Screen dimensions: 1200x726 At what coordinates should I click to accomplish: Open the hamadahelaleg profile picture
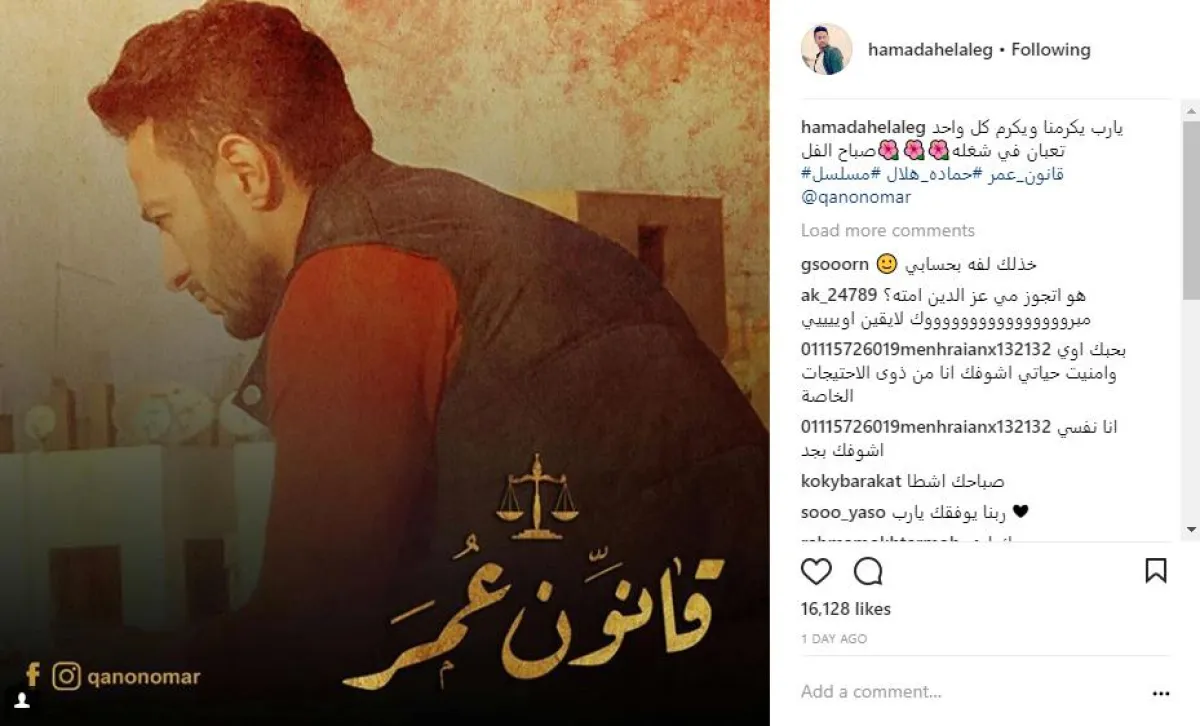826,49
